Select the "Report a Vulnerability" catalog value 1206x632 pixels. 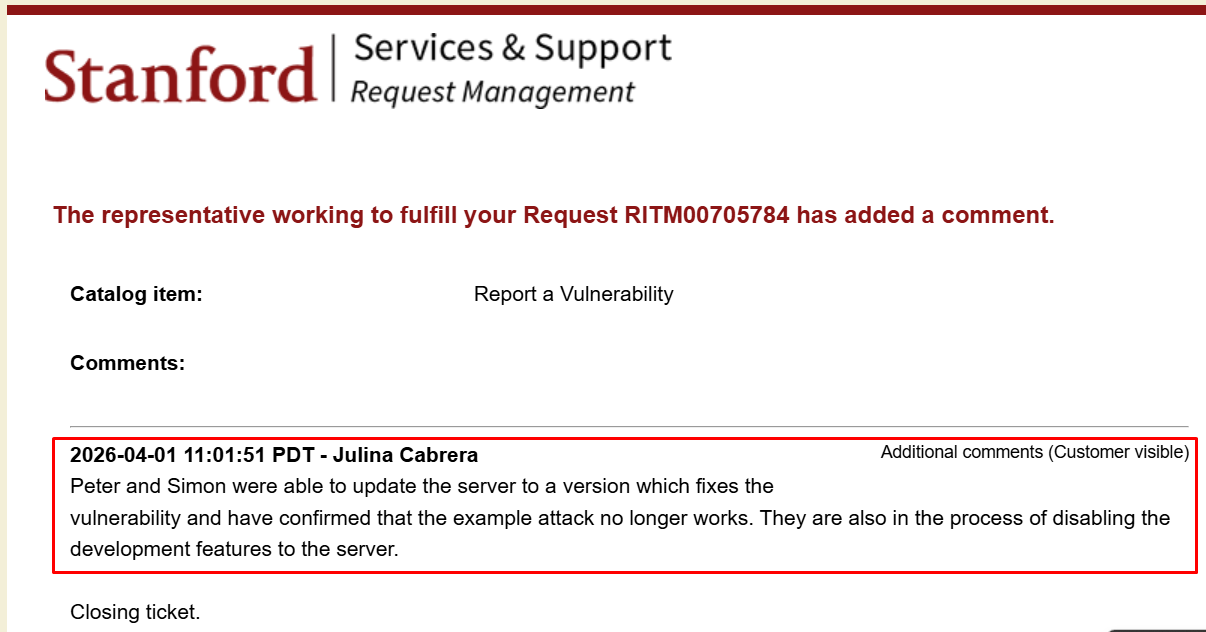click(573, 294)
